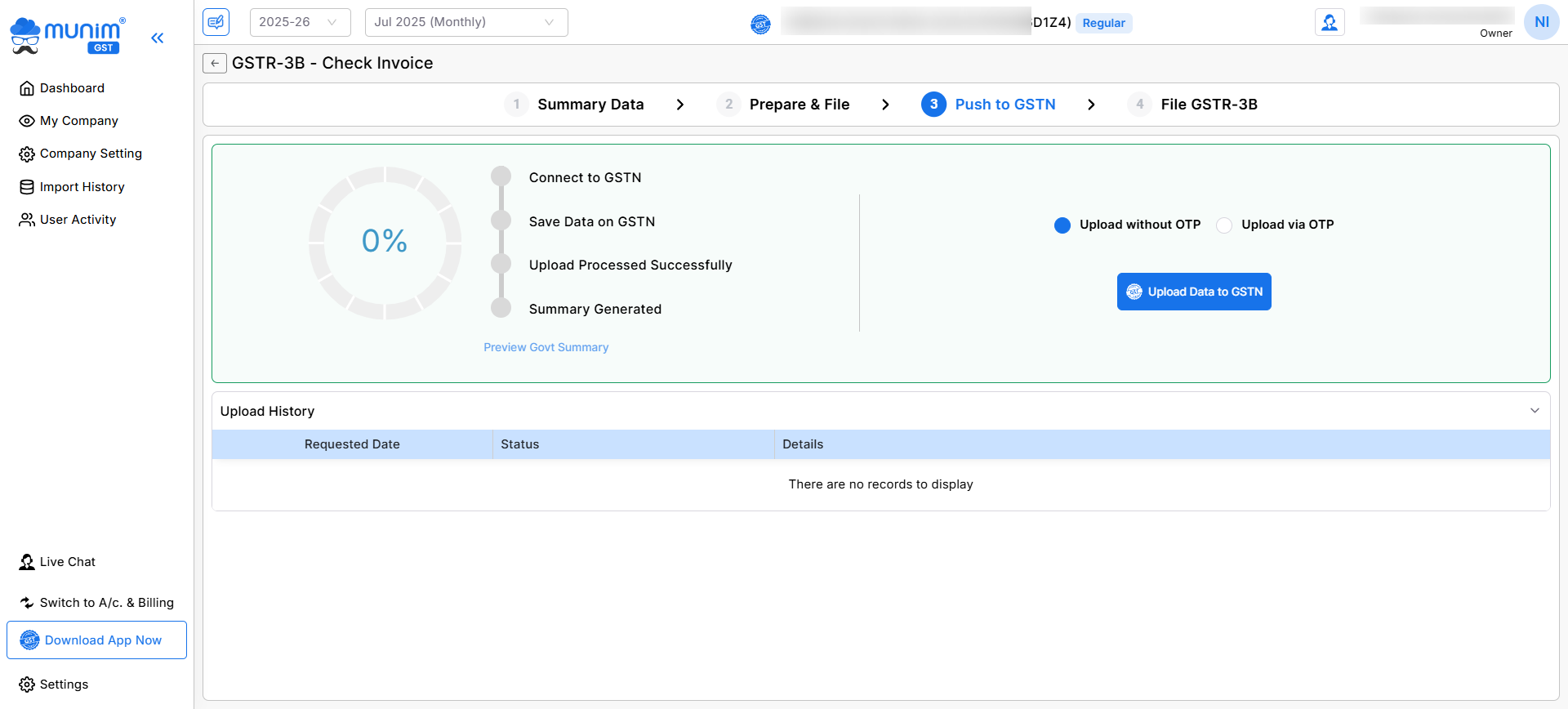Click the switch arrows icon for A/c. & Billing

(27, 603)
